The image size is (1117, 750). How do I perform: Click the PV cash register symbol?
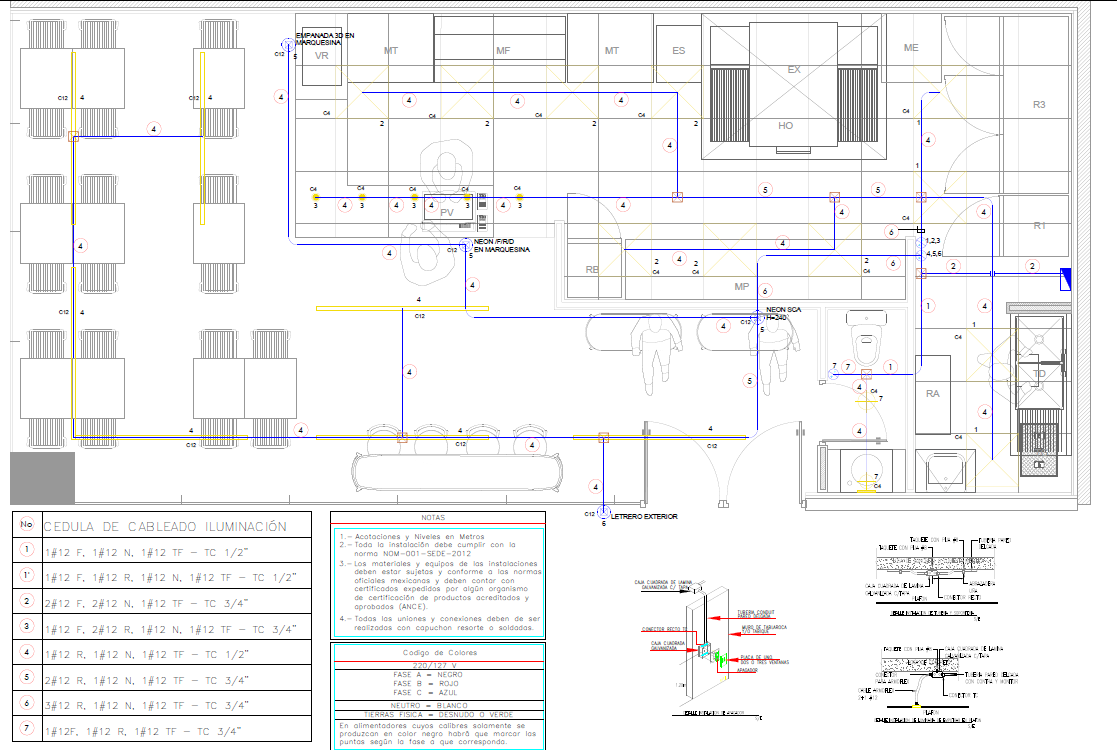(446, 211)
